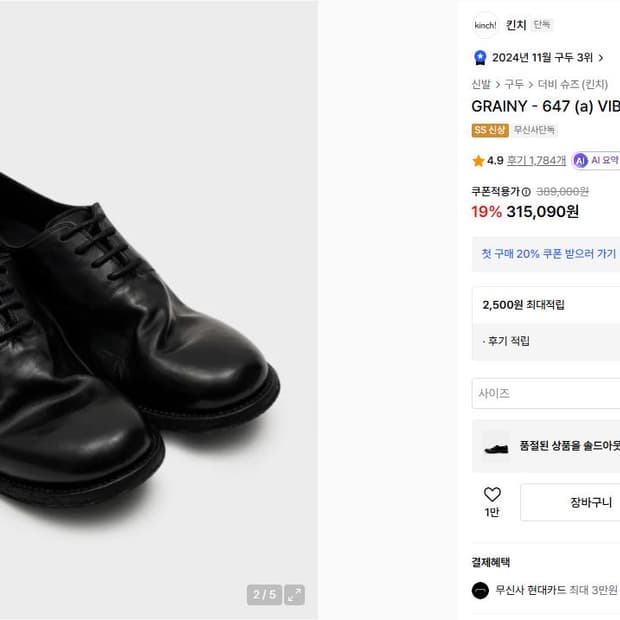Screen dimensions: 620x620
Task: Open the 후기 1,784개 reviews link
Action: [x=536, y=160]
